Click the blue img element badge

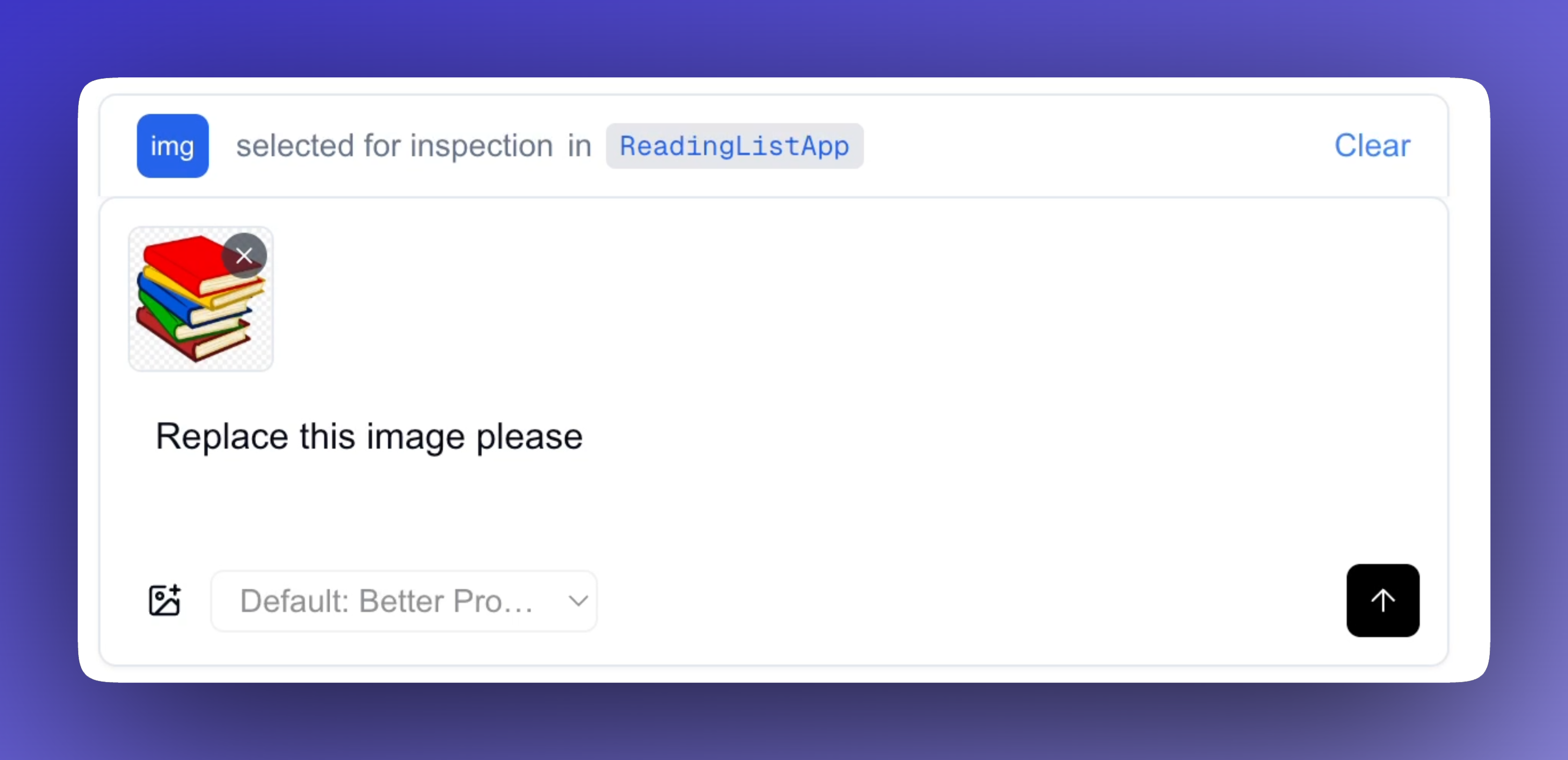[x=172, y=146]
